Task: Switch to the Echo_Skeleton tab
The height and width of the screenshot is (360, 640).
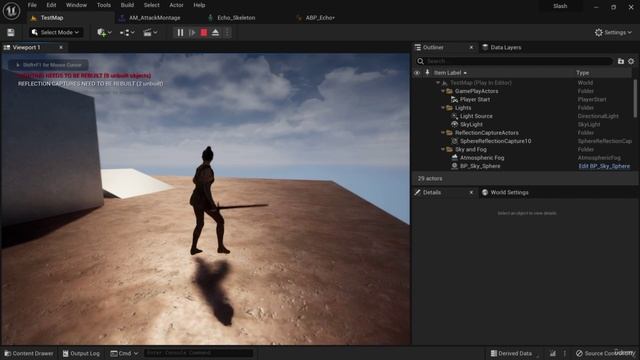Action: pyautogui.click(x=236, y=18)
